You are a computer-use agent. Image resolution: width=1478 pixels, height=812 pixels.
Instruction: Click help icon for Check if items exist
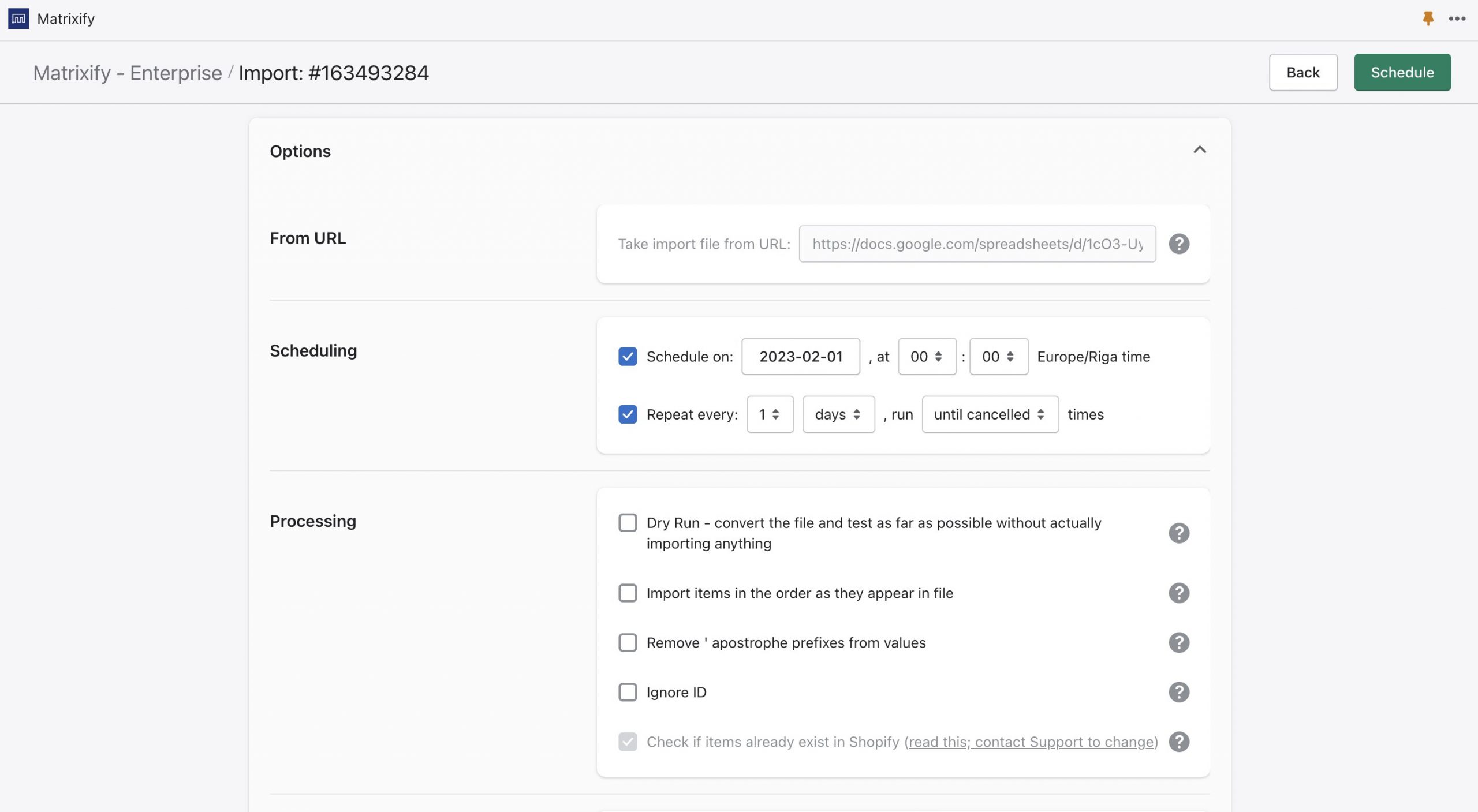1178,742
